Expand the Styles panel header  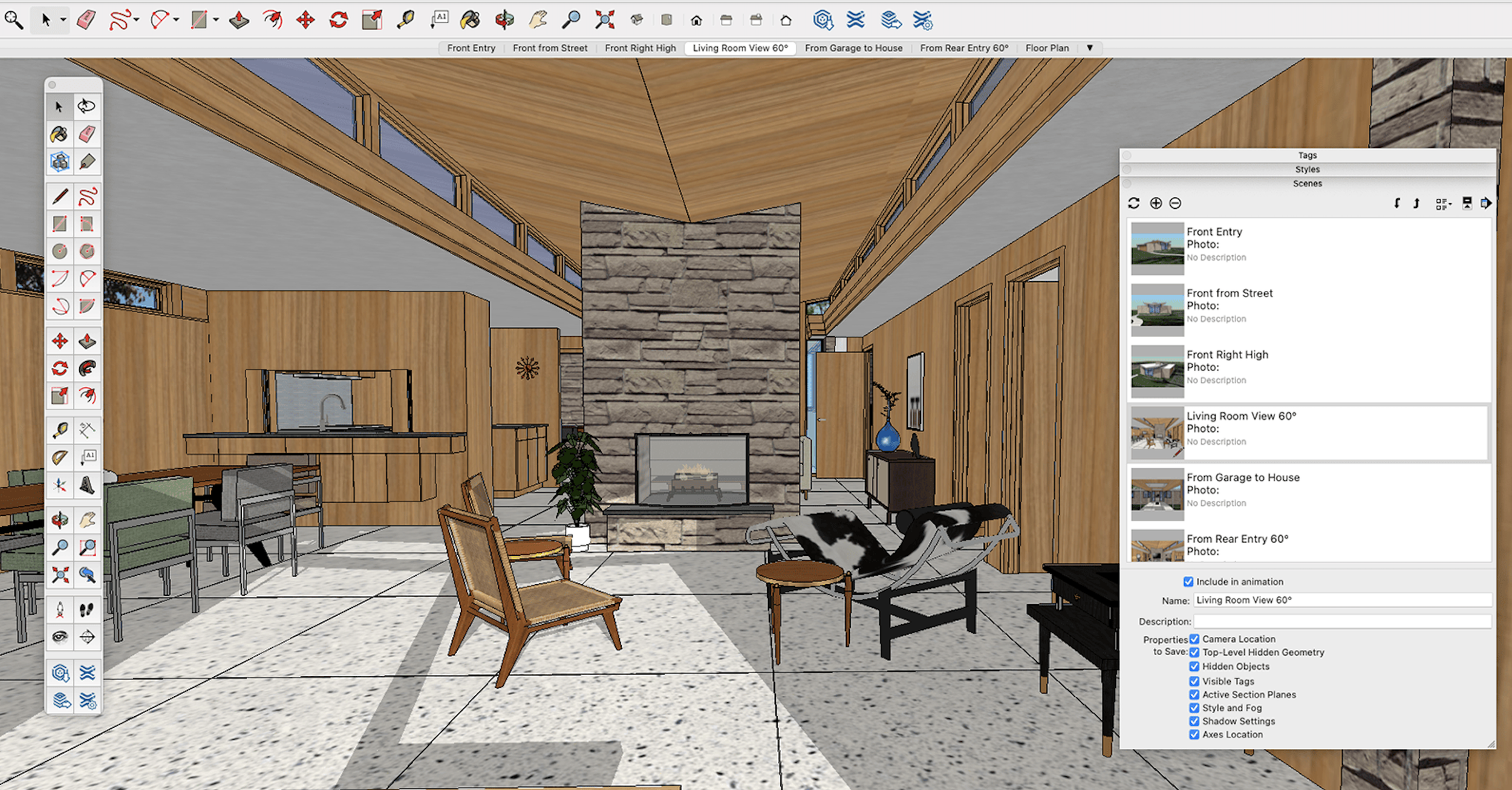click(1307, 169)
